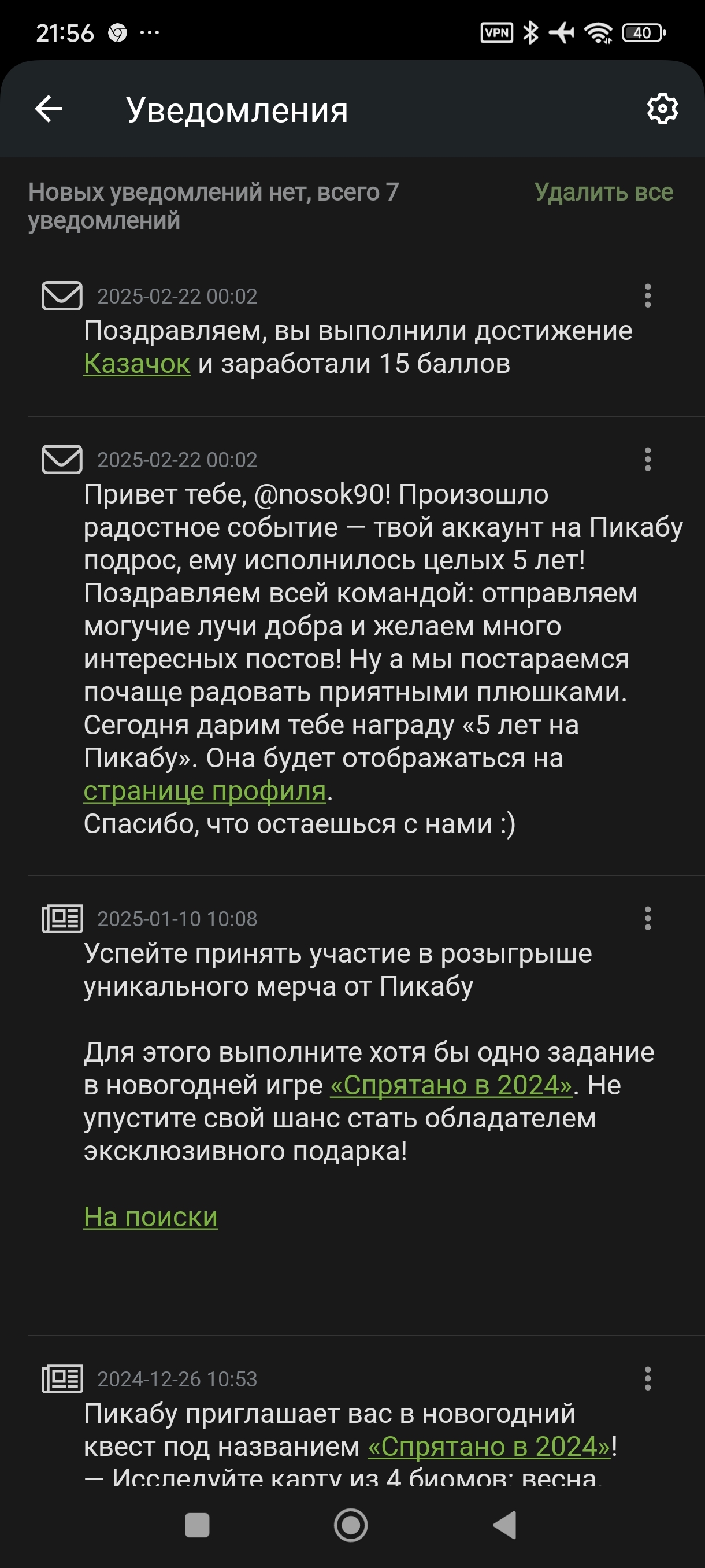
Task: Expand options for the 2024-12-26 notification
Action: pyautogui.click(x=648, y=1379)
